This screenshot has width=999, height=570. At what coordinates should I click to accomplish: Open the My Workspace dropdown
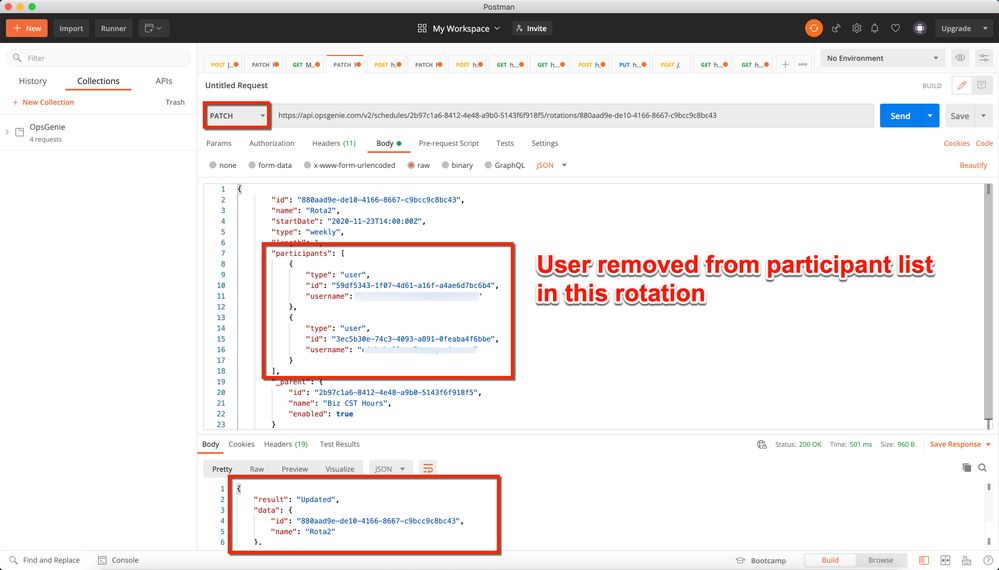point(459,28)
